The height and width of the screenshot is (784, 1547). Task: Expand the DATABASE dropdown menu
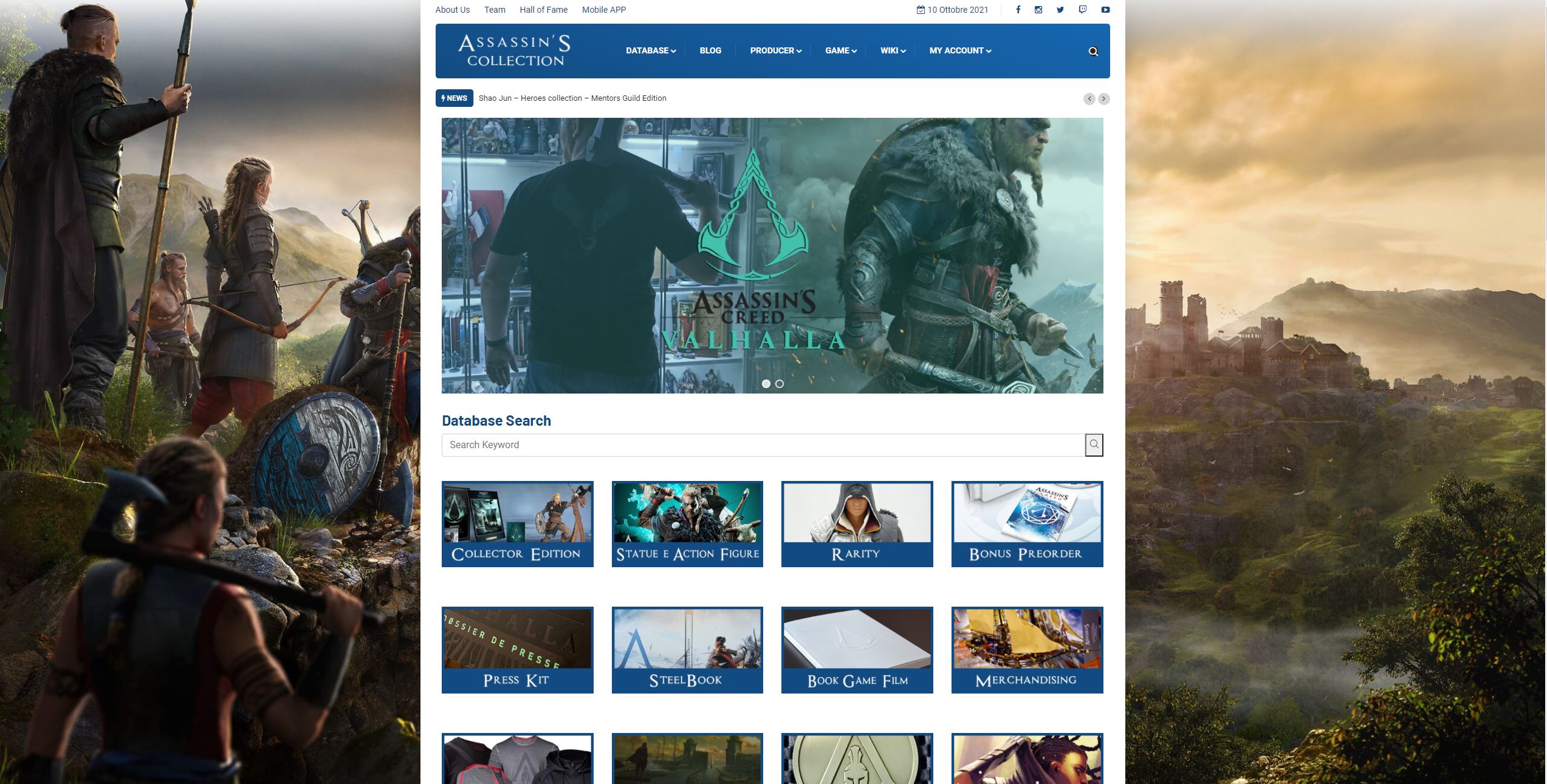coord(651,50)
